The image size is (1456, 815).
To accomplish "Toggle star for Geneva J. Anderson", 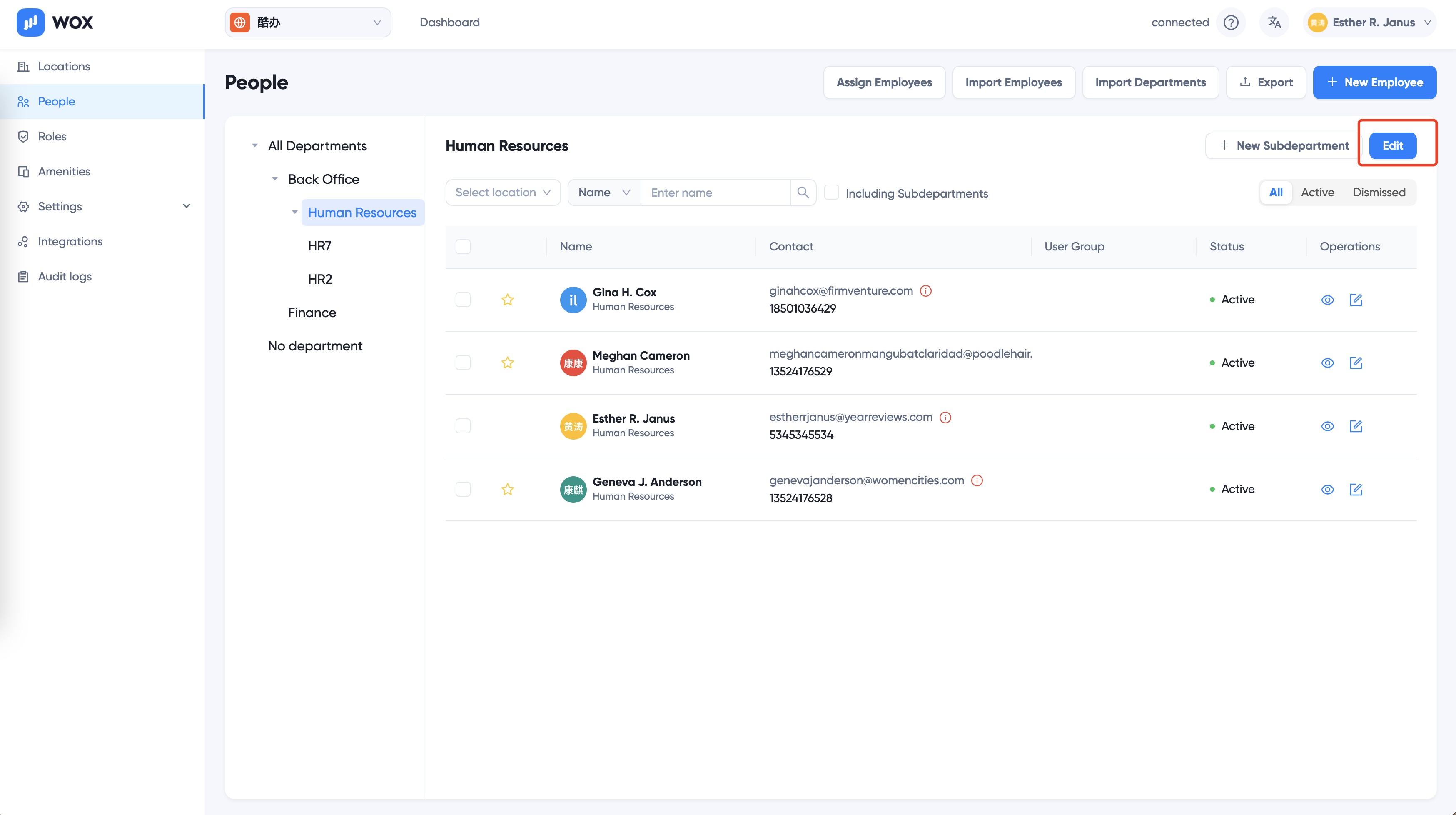I will tap(508, 489).
